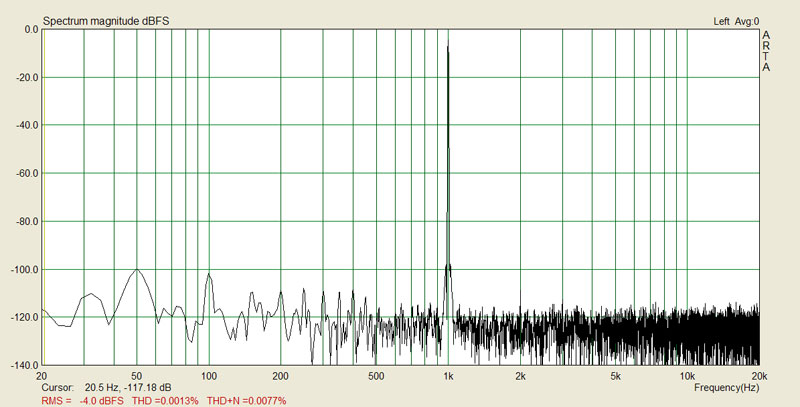This screenshot has height=407, width=800.
Task: Click the 'Spectrum magnitude dBFS' title text
Action: click(106, 21)
